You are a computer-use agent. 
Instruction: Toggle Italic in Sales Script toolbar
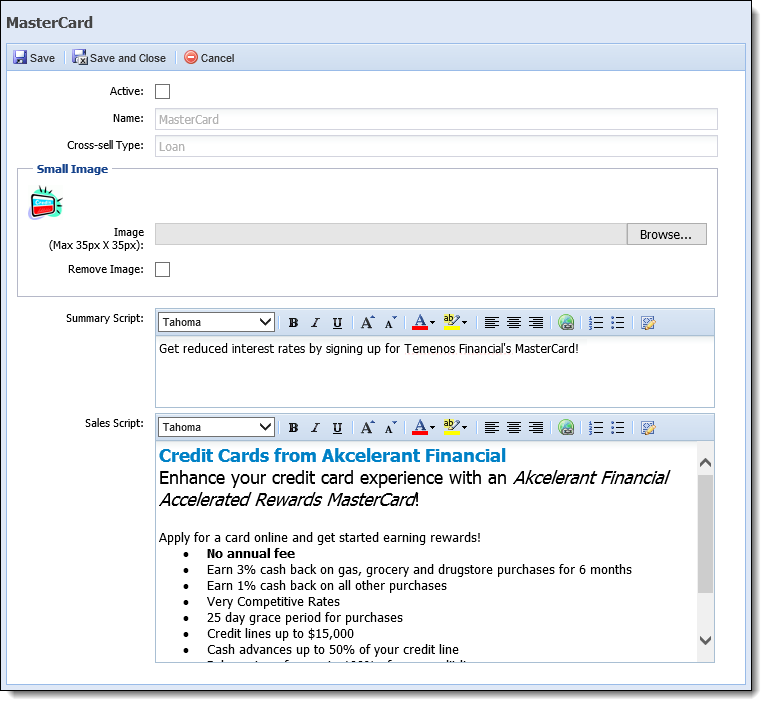pos(316,428)
